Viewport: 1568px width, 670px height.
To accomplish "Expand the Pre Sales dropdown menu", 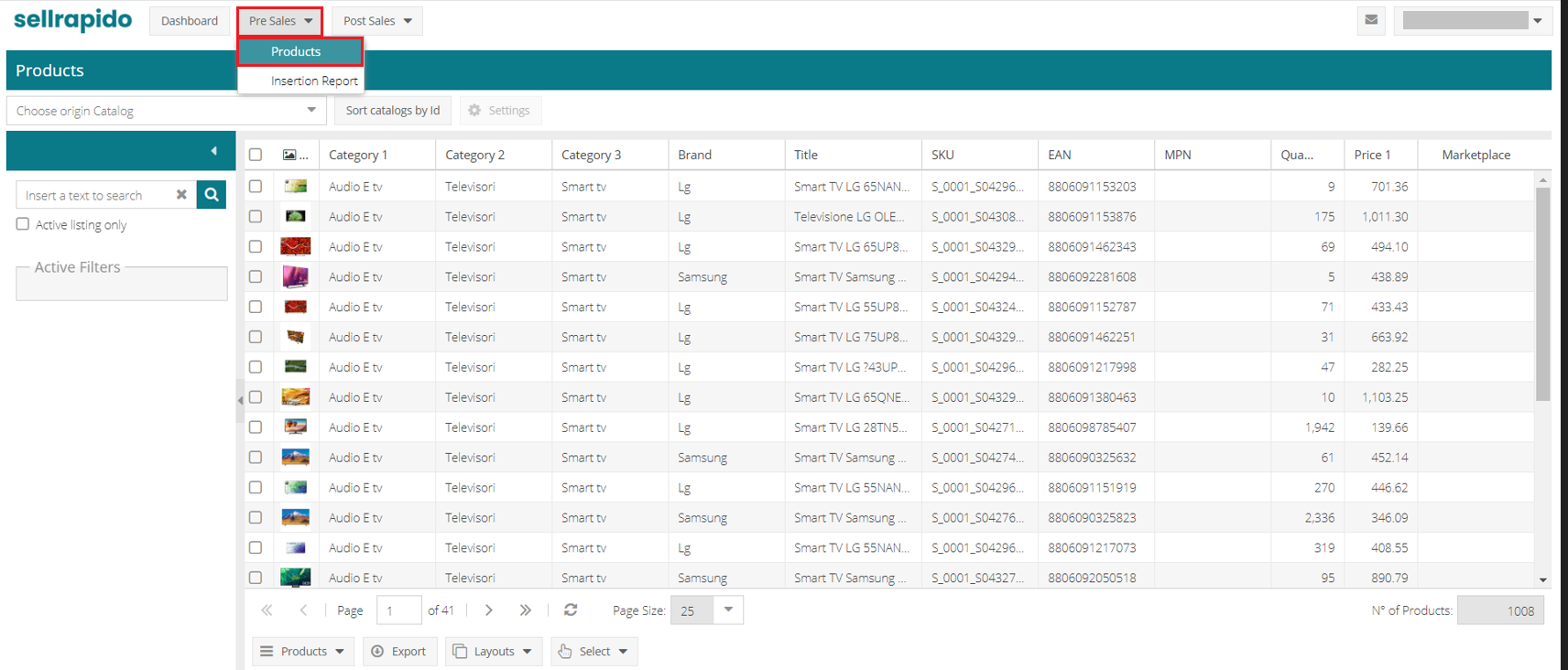I will pyautogui.click(x=280, y=21).
